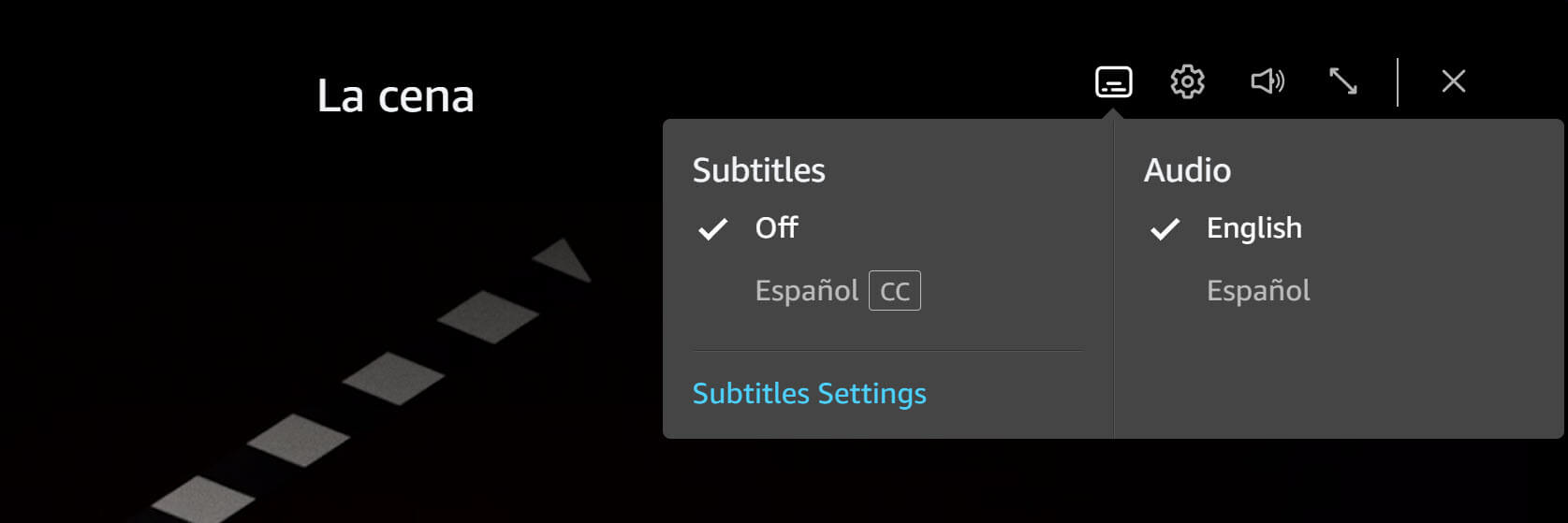1568x523 pixels.
Task: Click the CC badge beside Español
Action: pos(895,291)
